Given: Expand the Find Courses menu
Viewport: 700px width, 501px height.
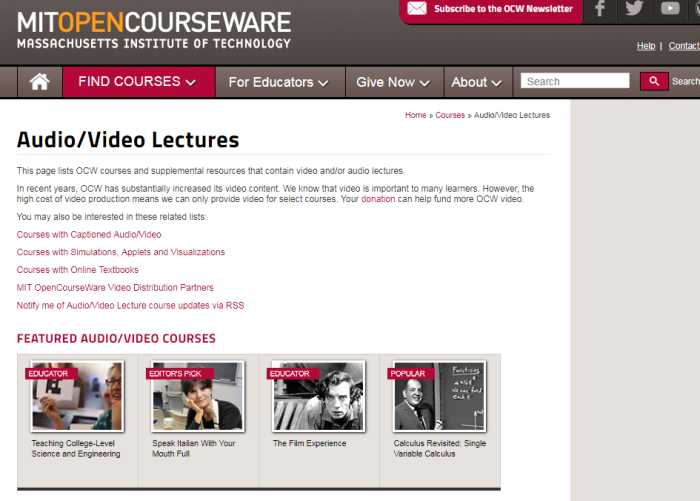Looking at the screenshot, I should (139, 82).
